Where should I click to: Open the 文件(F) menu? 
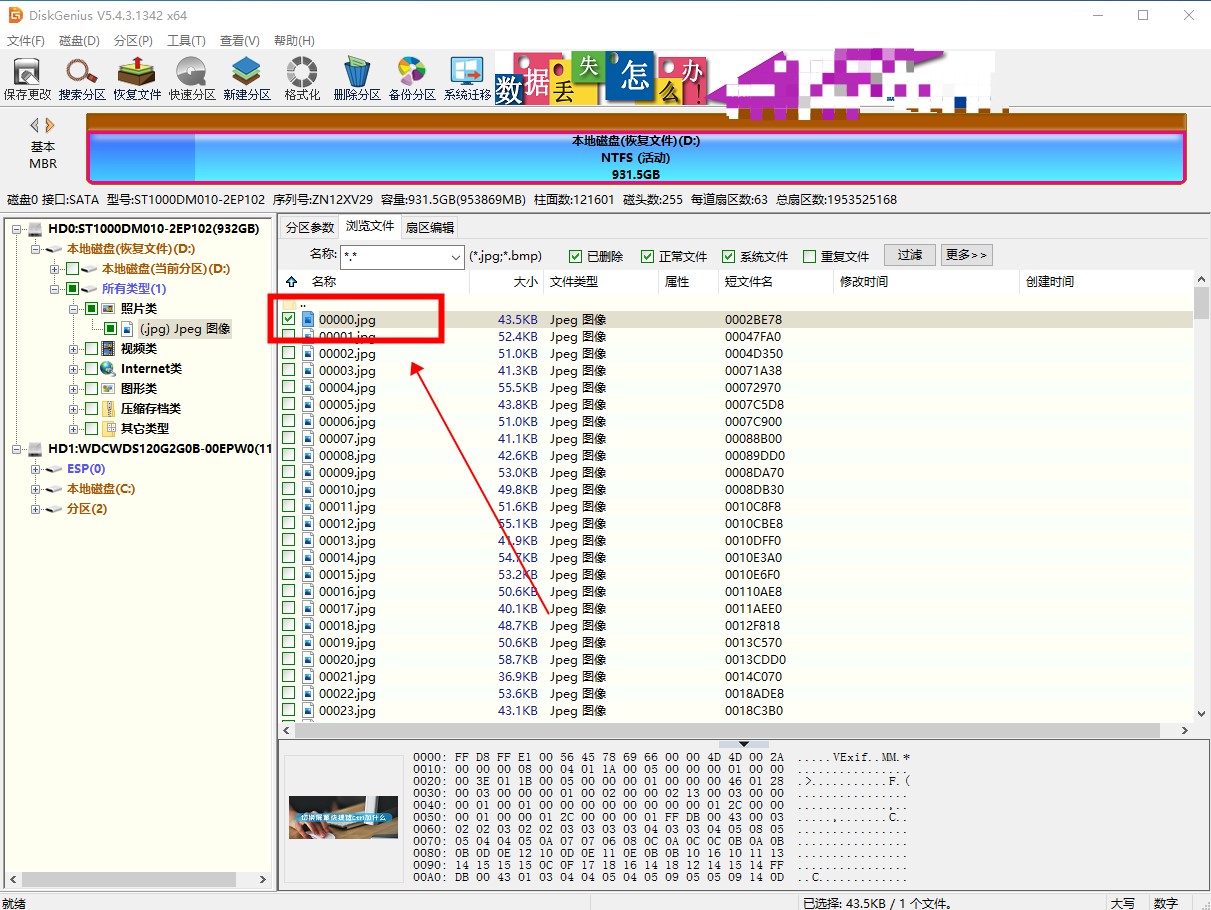click(x=26, y=41)
